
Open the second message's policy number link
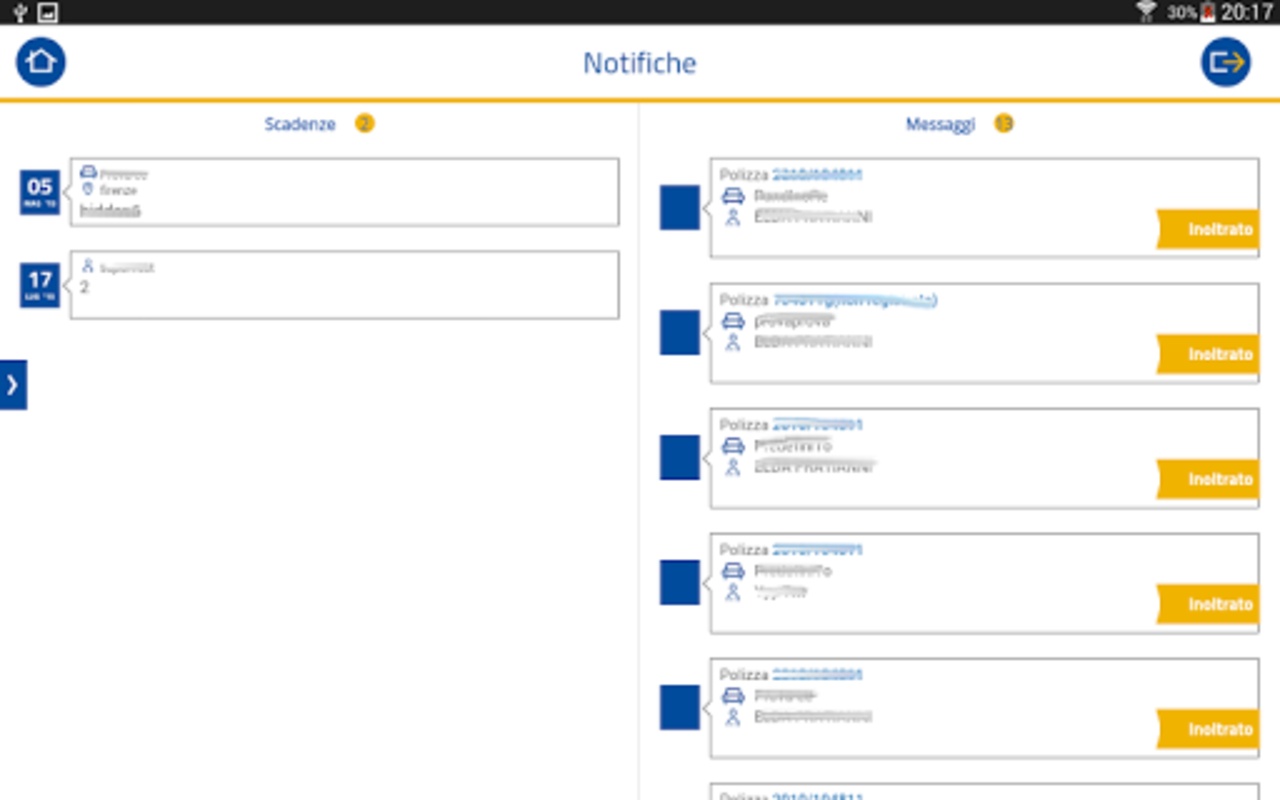pos(855,299)
